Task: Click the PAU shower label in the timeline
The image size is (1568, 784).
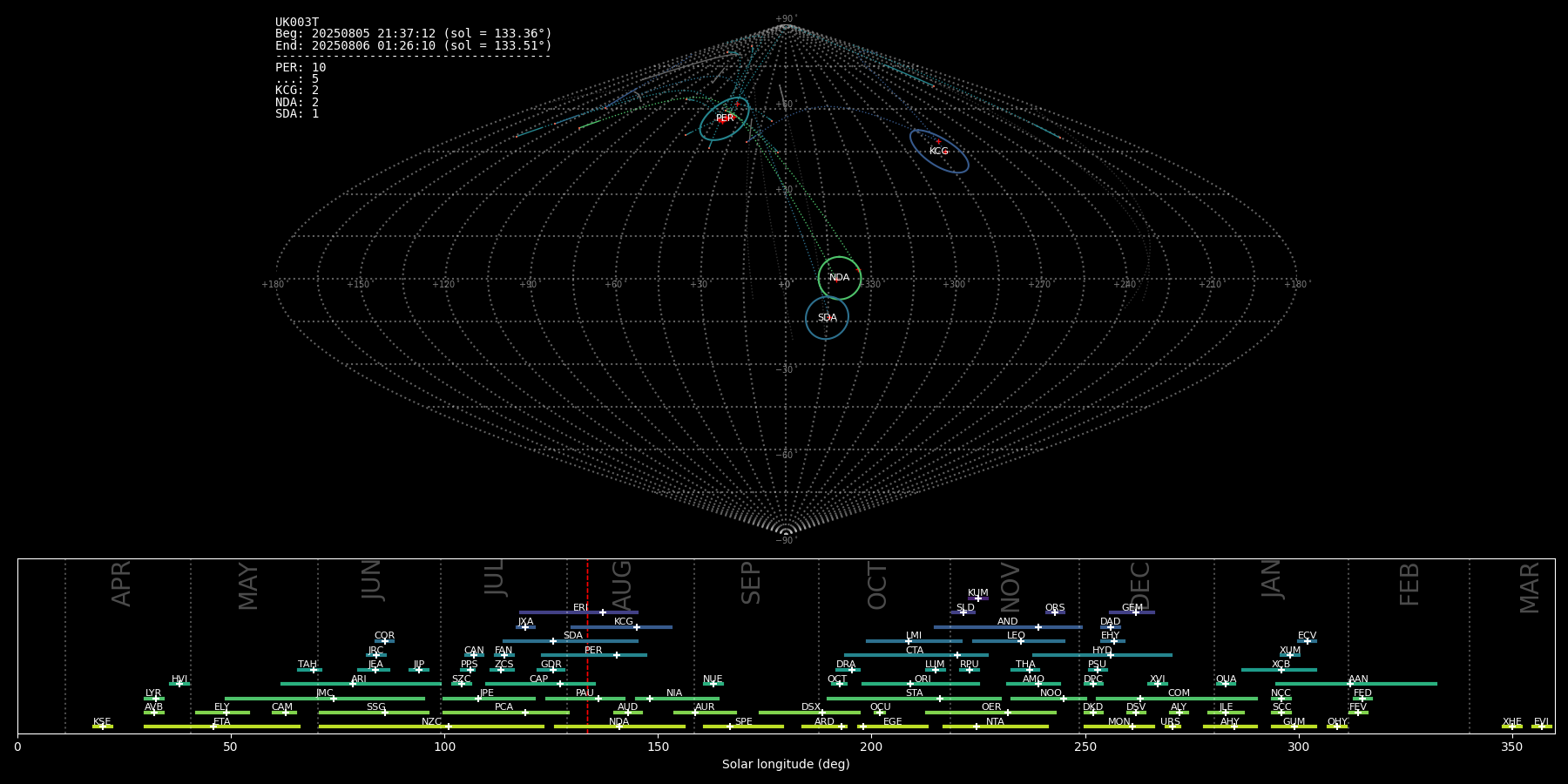Action: click(585, 693)
